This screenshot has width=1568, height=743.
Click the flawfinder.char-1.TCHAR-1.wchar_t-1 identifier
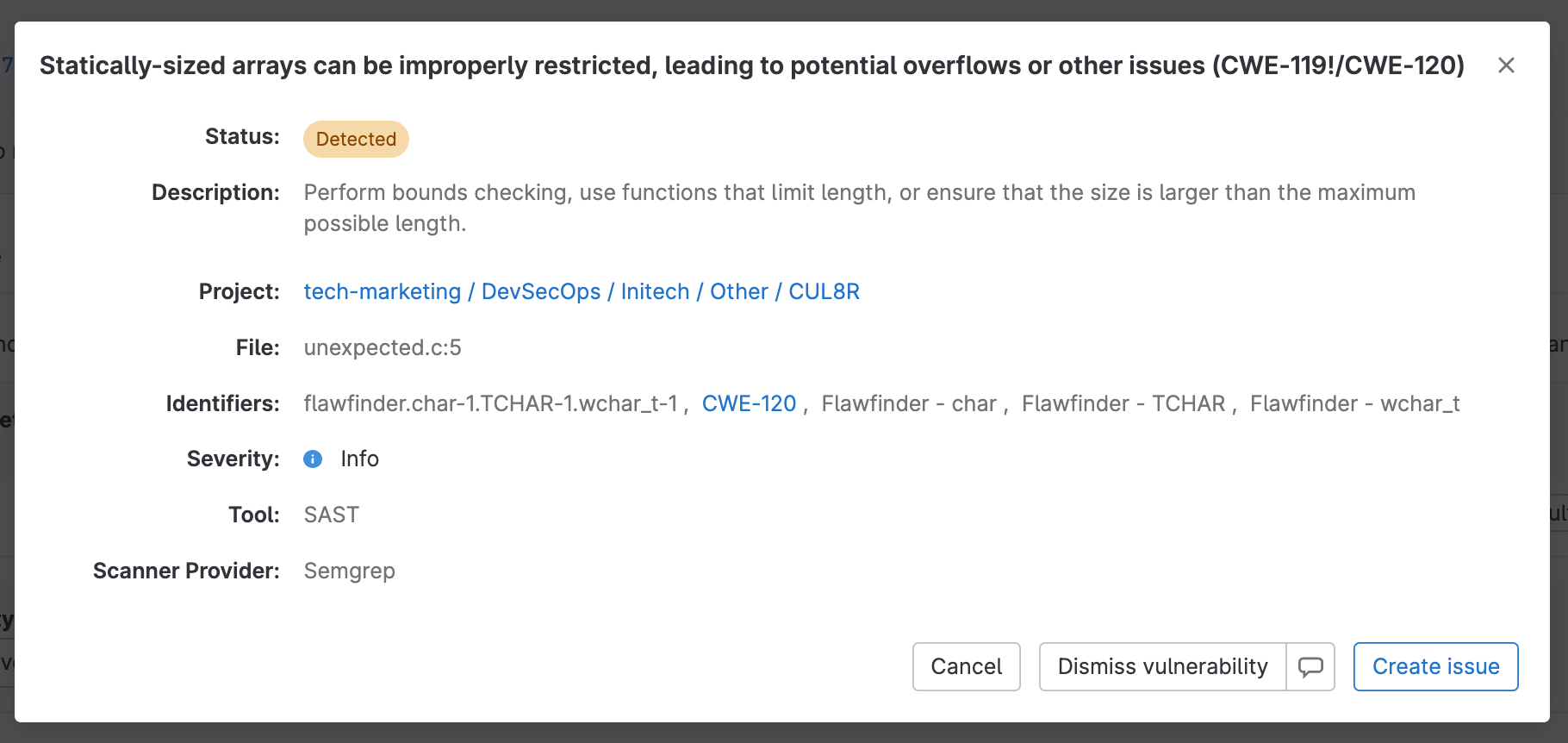pos(491,403)
